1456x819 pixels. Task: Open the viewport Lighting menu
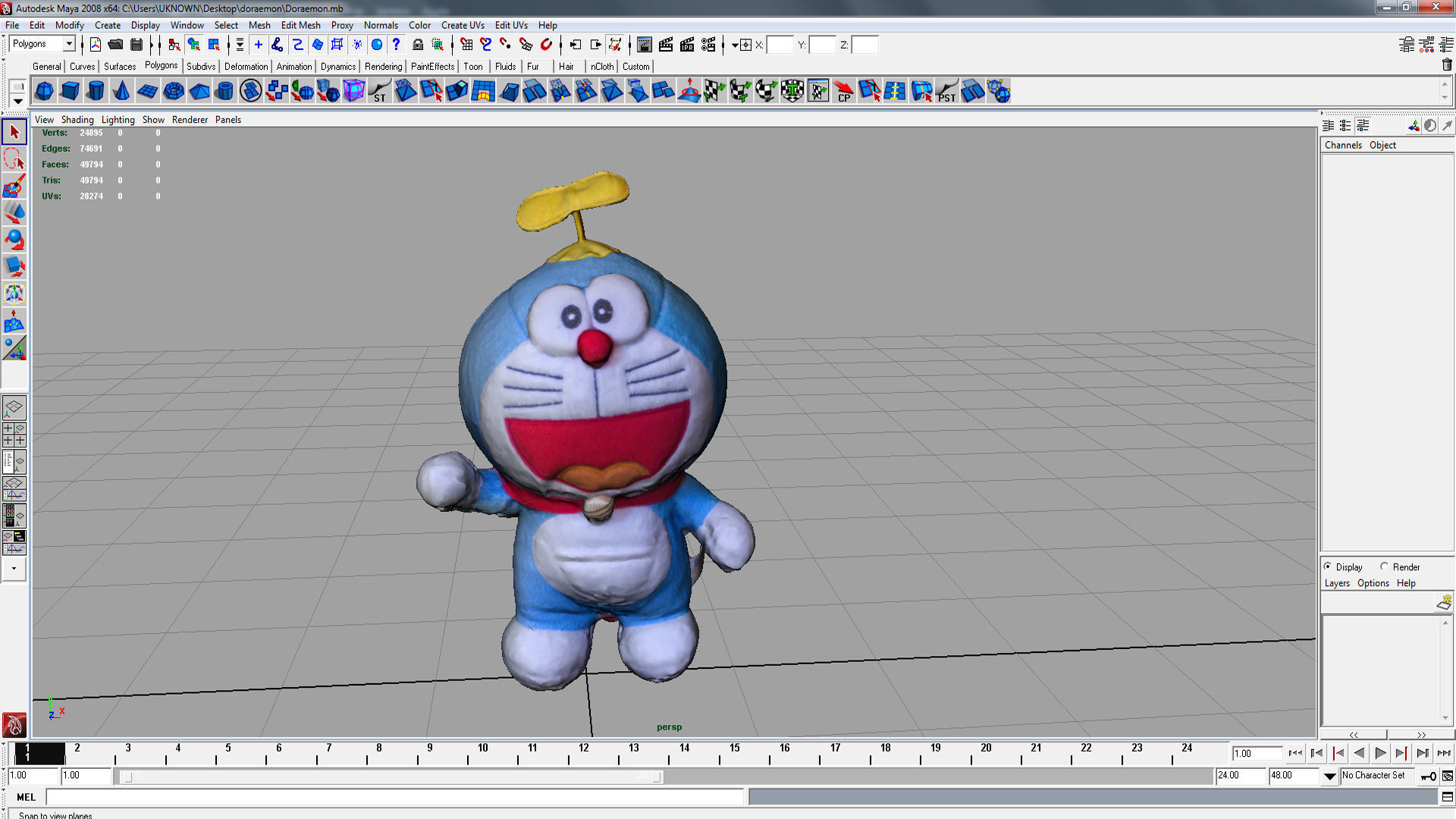[118, 120]
